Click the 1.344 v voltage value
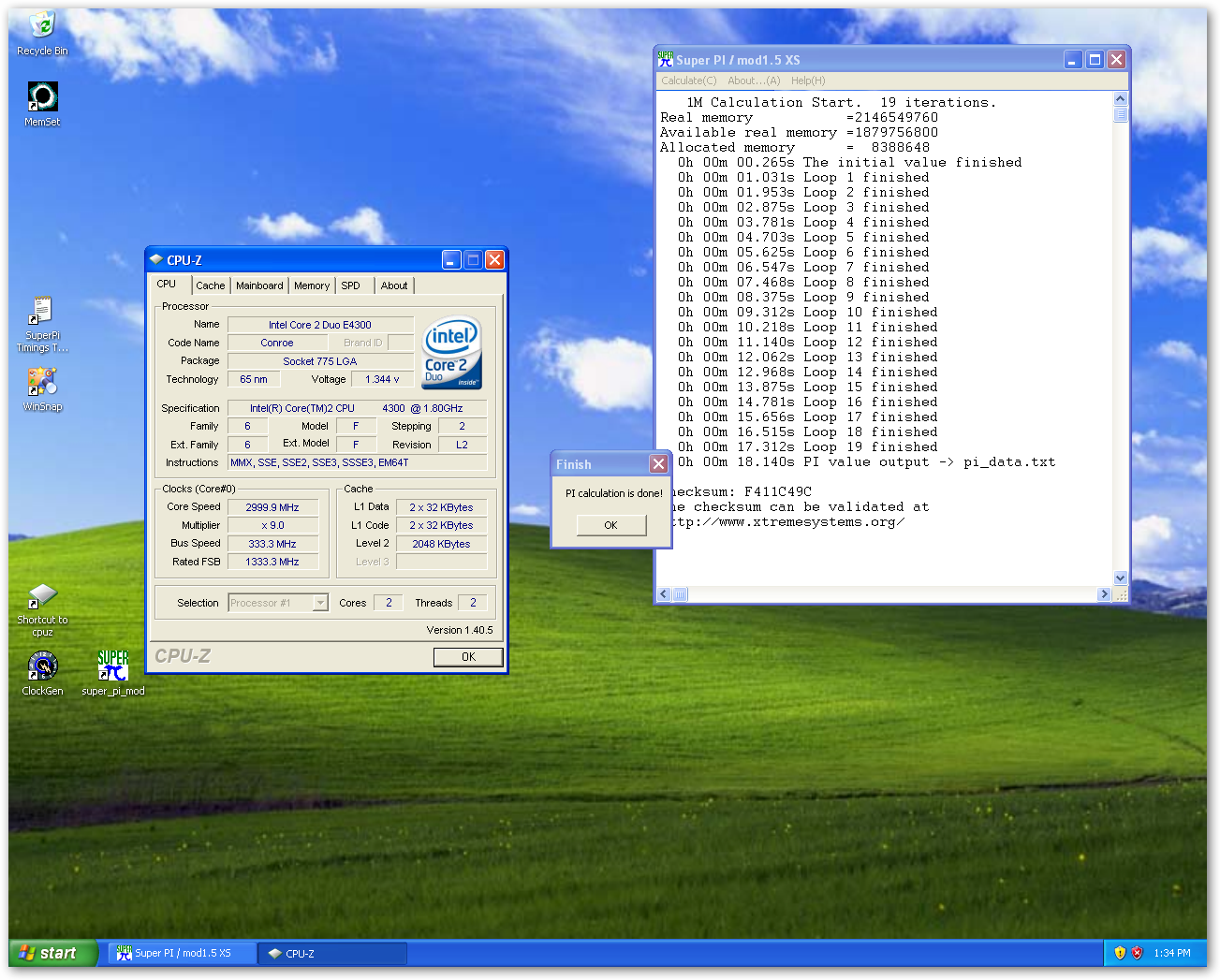The height and width of the screenshot is (980, 1220). pos(382,379)
